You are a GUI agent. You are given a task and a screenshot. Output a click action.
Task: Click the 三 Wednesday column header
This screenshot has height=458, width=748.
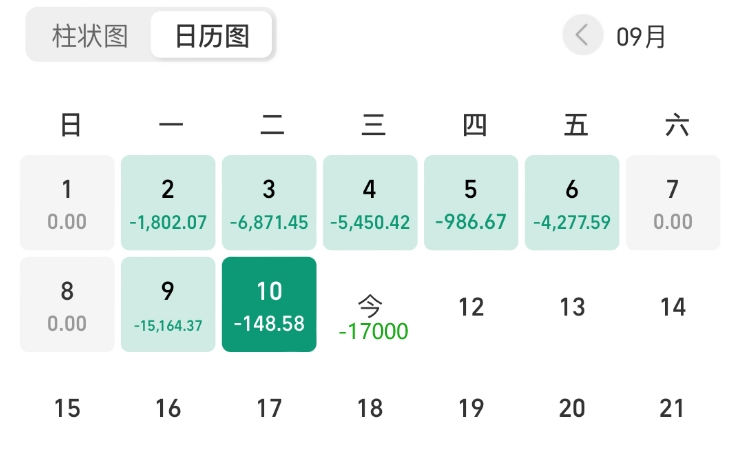(374, 125)
